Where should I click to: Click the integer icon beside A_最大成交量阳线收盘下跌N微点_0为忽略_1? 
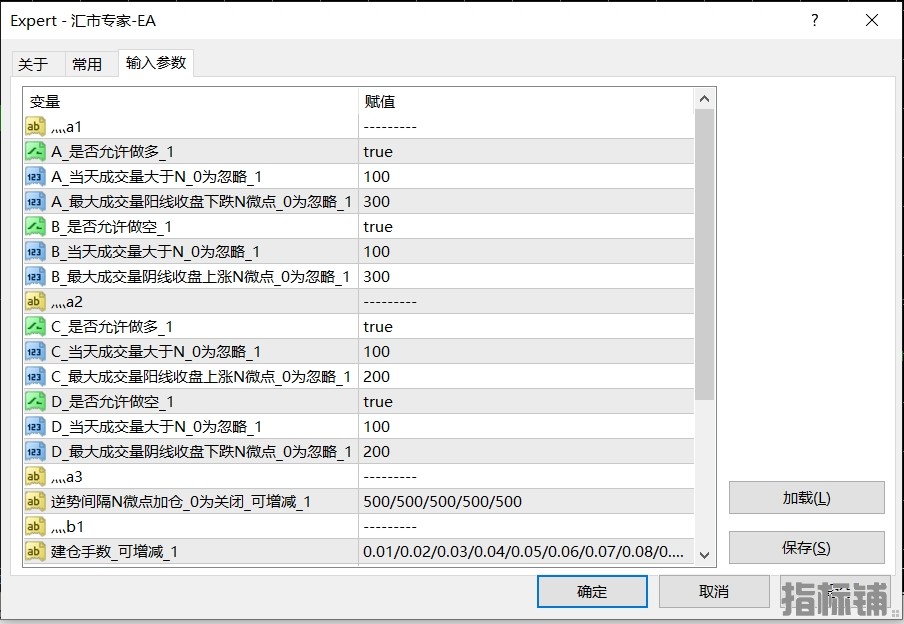pyautogui.click(x=35, y=201)
